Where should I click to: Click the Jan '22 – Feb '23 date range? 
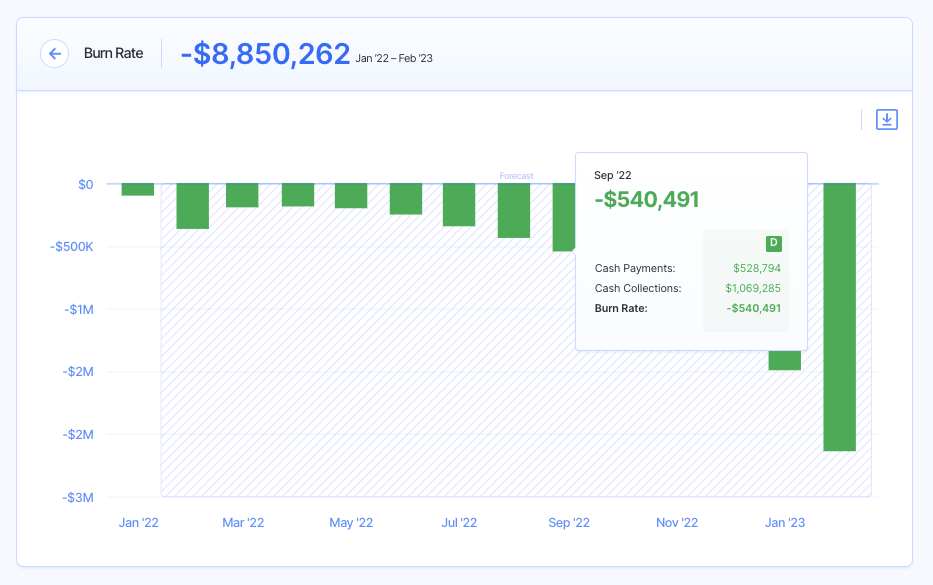coord(394,59)
